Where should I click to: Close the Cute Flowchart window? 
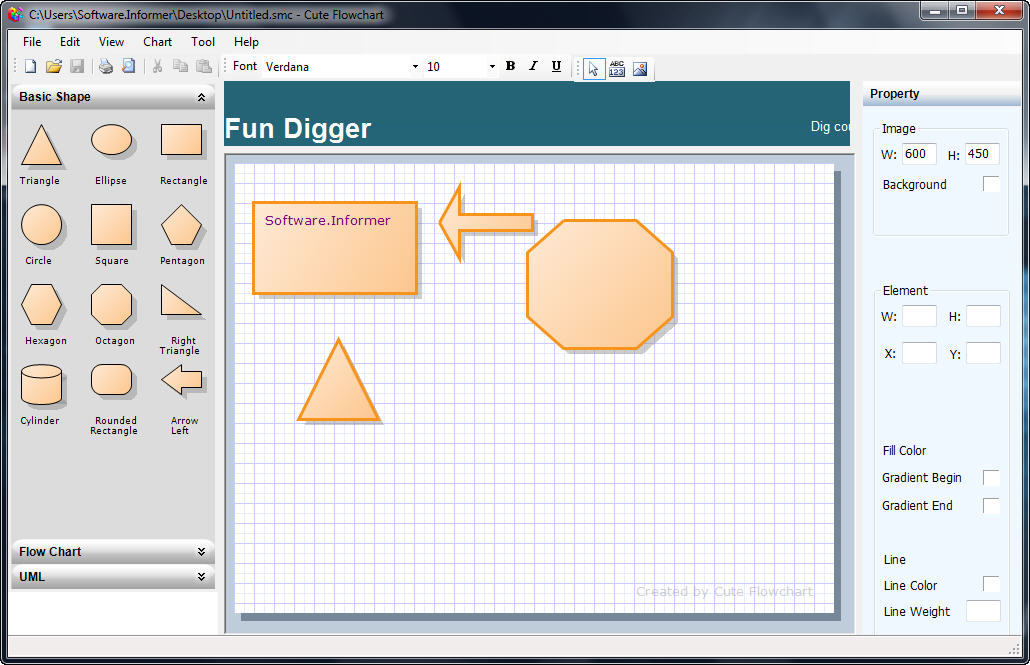[1000, 11]
